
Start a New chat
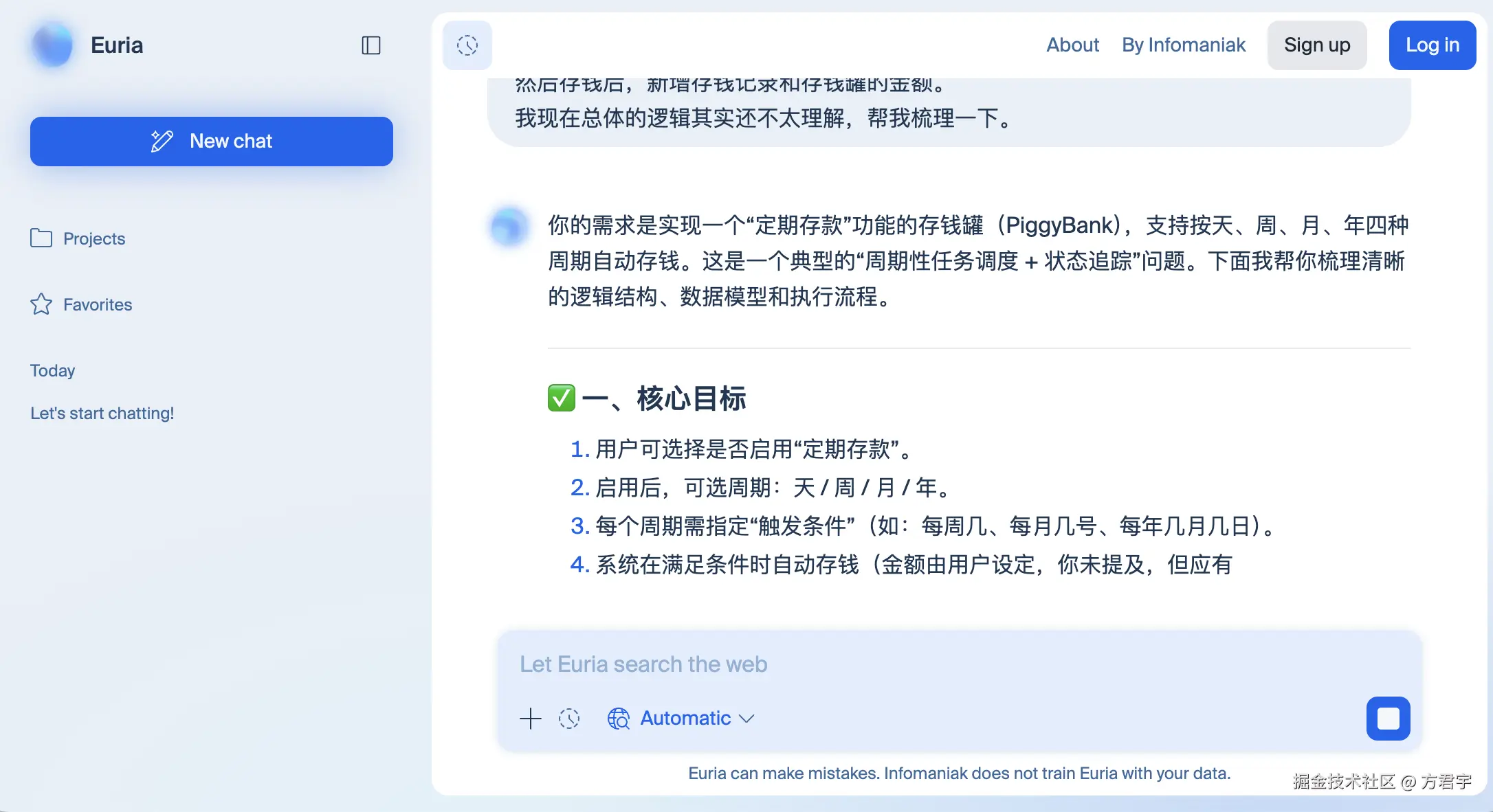click(x=211, y=142)
